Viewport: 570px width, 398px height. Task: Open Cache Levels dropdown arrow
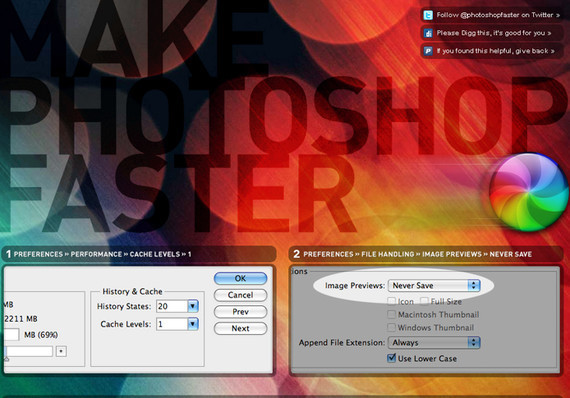(x=193, y=324)
